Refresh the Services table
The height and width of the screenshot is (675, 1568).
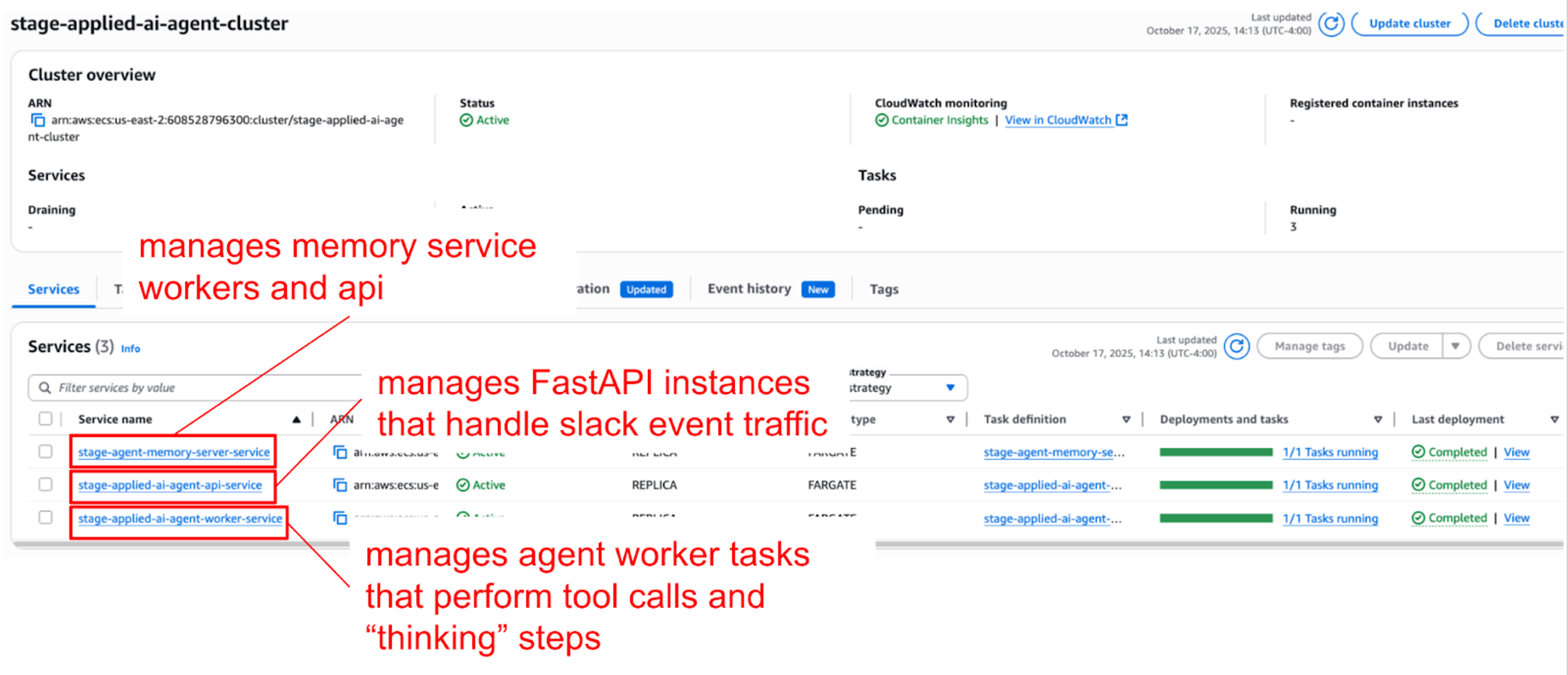point(1236,346)
